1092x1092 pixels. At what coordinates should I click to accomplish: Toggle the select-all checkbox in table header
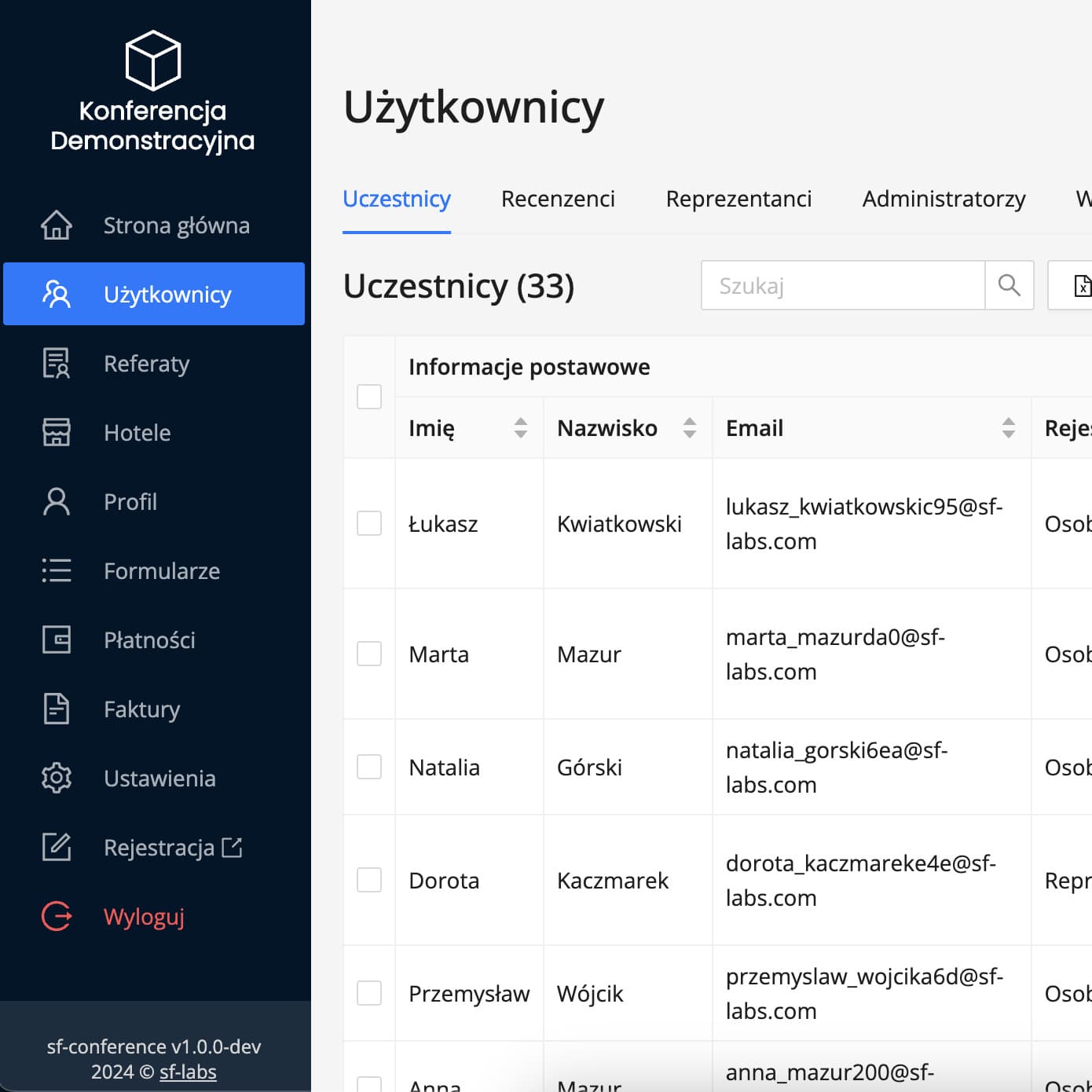tap(369, 397)
